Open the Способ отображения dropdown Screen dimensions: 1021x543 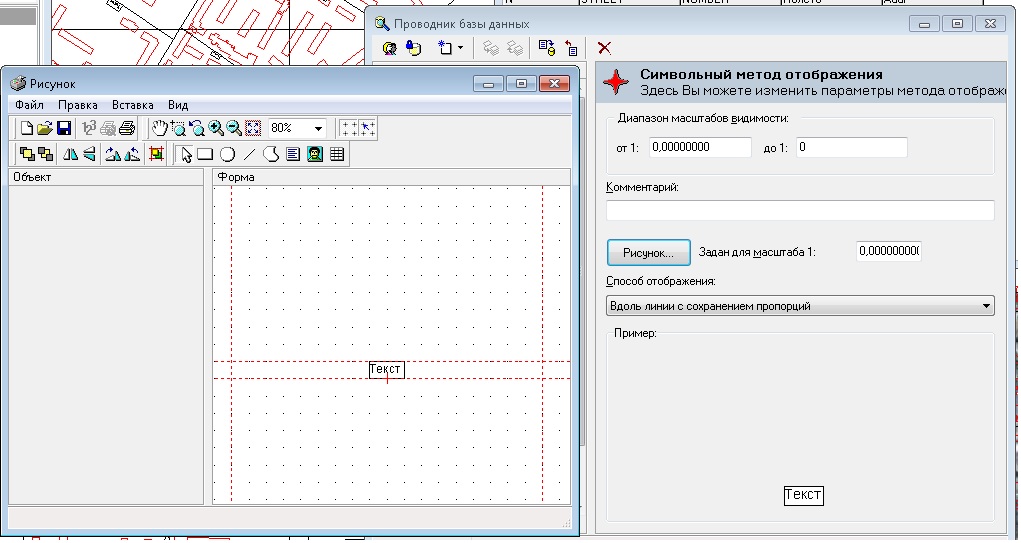(x=800, y=306)
